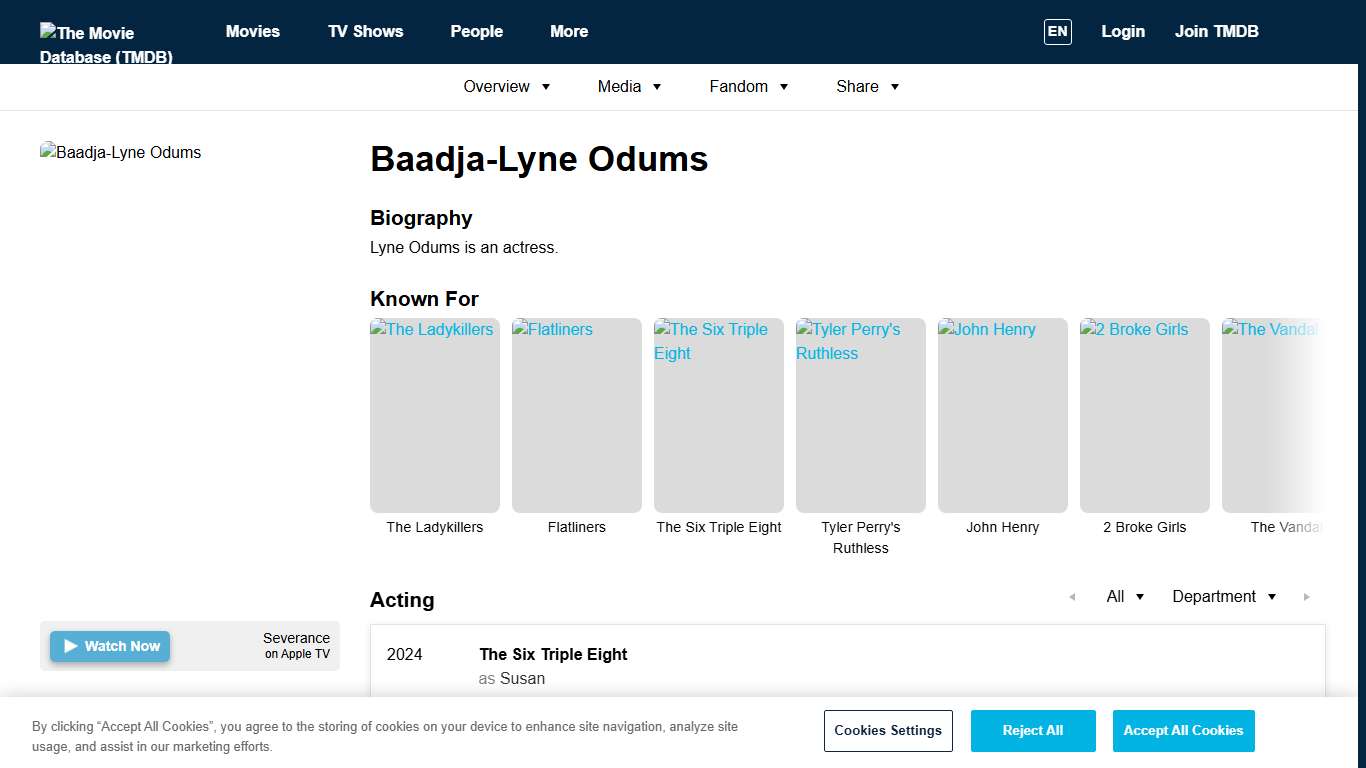This screenshot has width=1366, height=768.
Task: Select TV Shows in the navigation bar
Action: point(365,31)
